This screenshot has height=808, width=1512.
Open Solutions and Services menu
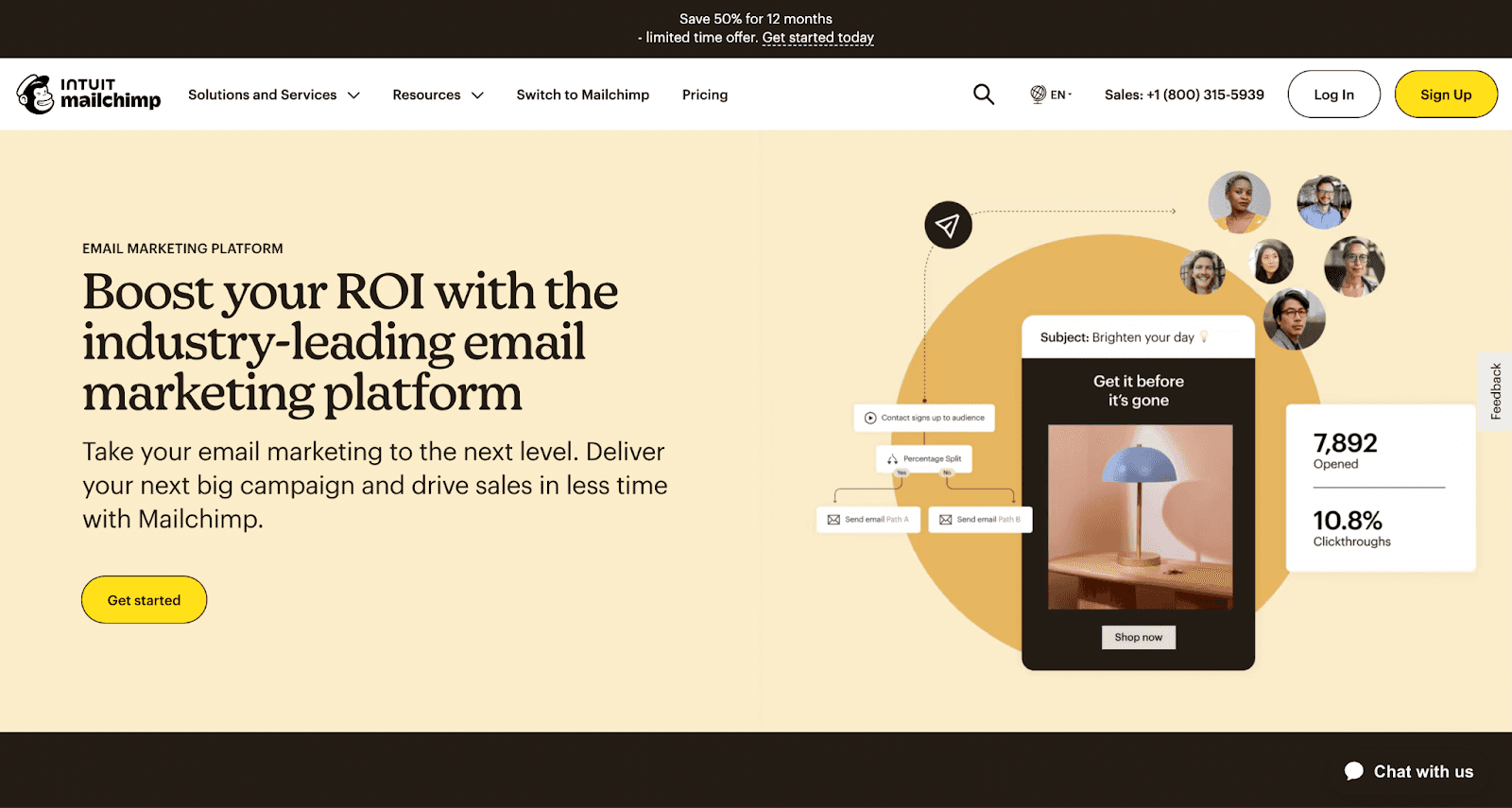(x=274, y=95)
